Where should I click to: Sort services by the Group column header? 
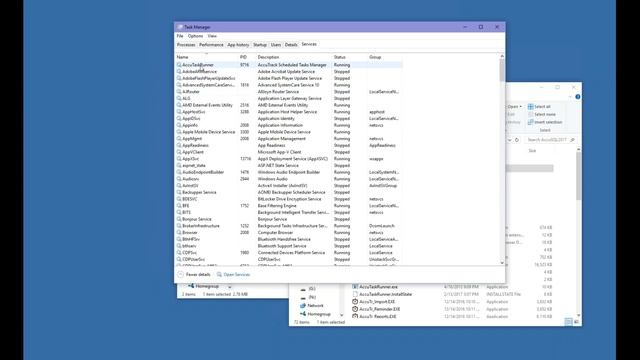point(375,57)
